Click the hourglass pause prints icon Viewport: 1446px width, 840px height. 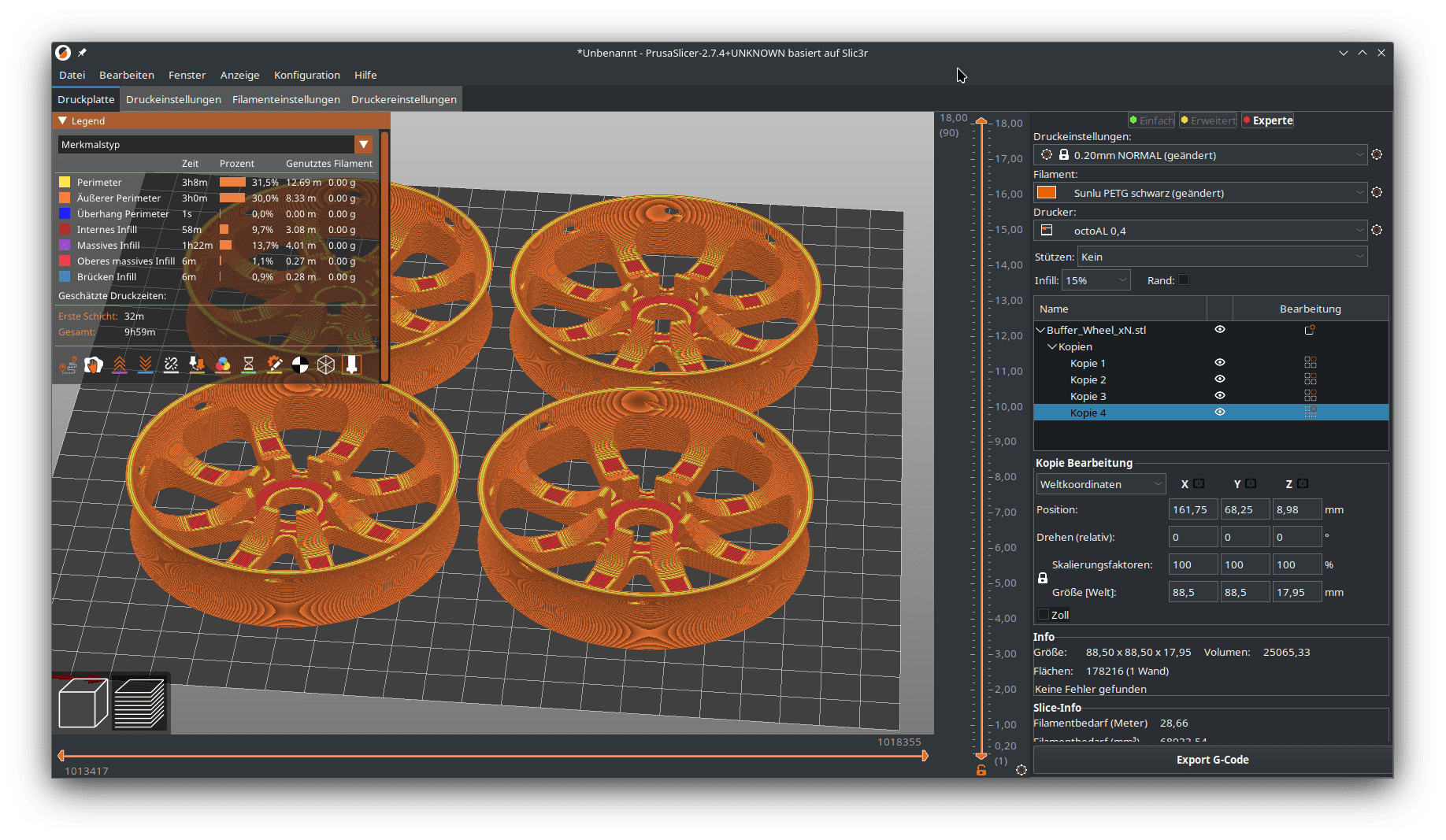(248, 364)
